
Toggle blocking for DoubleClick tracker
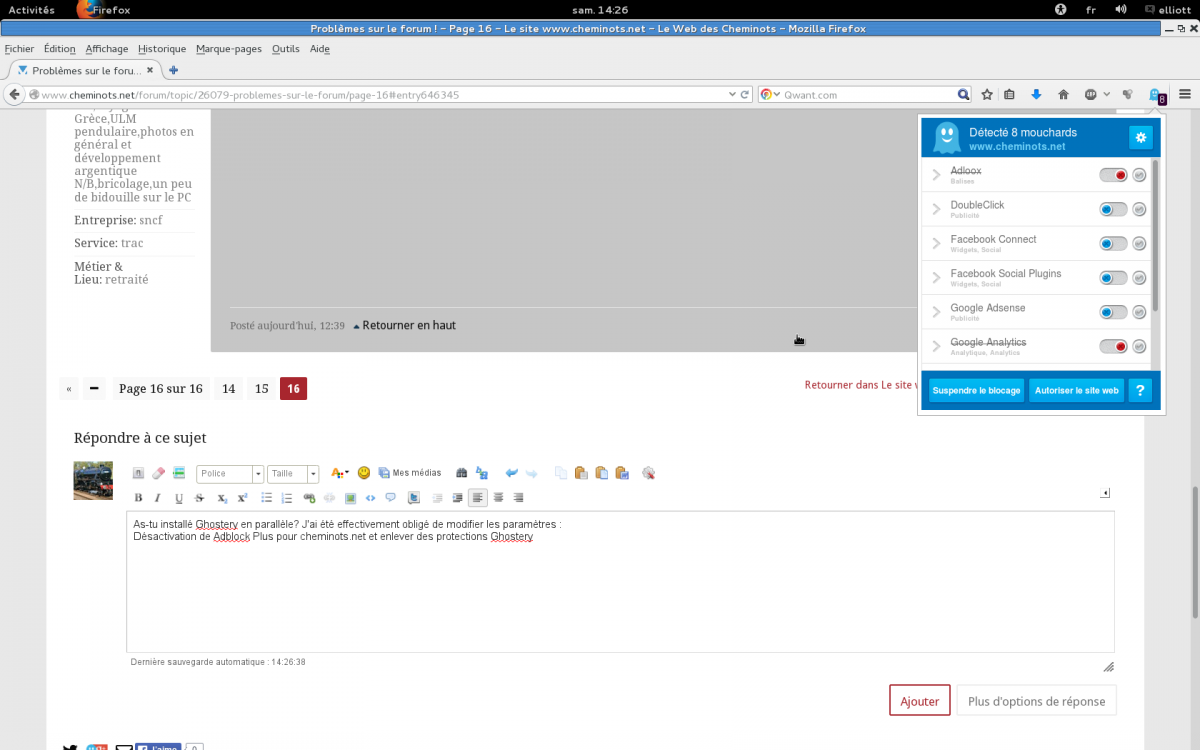click(1113, 209)
